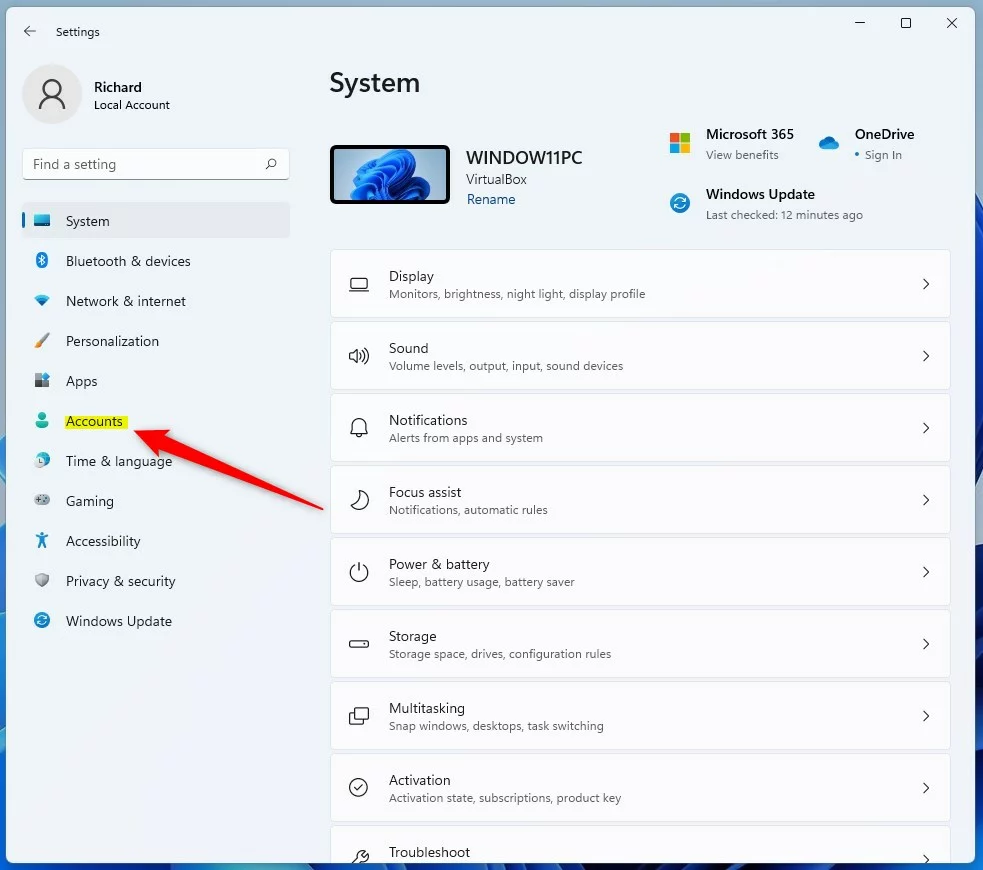983x870 pixels.
Task: Click the Find a setting search box
Action: pyautogui.click(x=145, y=164)
